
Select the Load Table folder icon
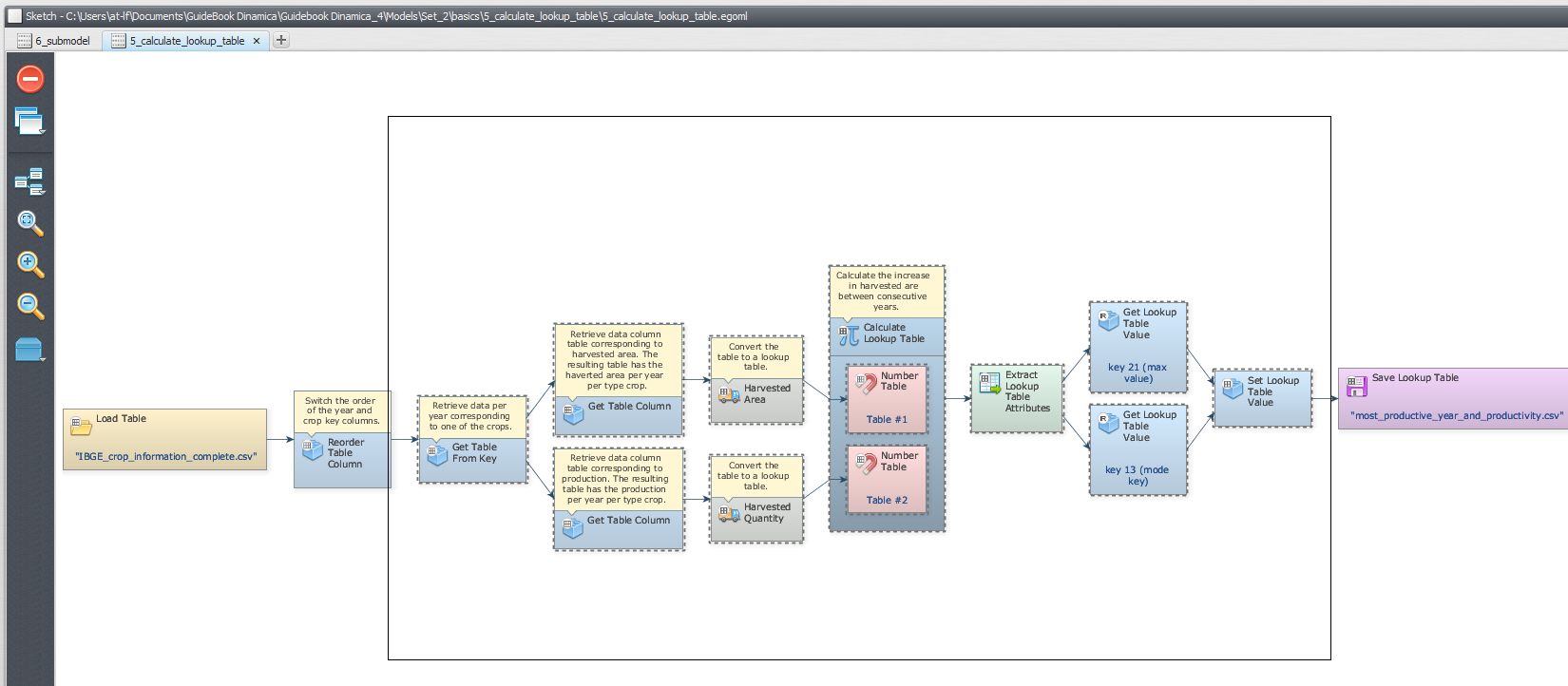point(82,427)
